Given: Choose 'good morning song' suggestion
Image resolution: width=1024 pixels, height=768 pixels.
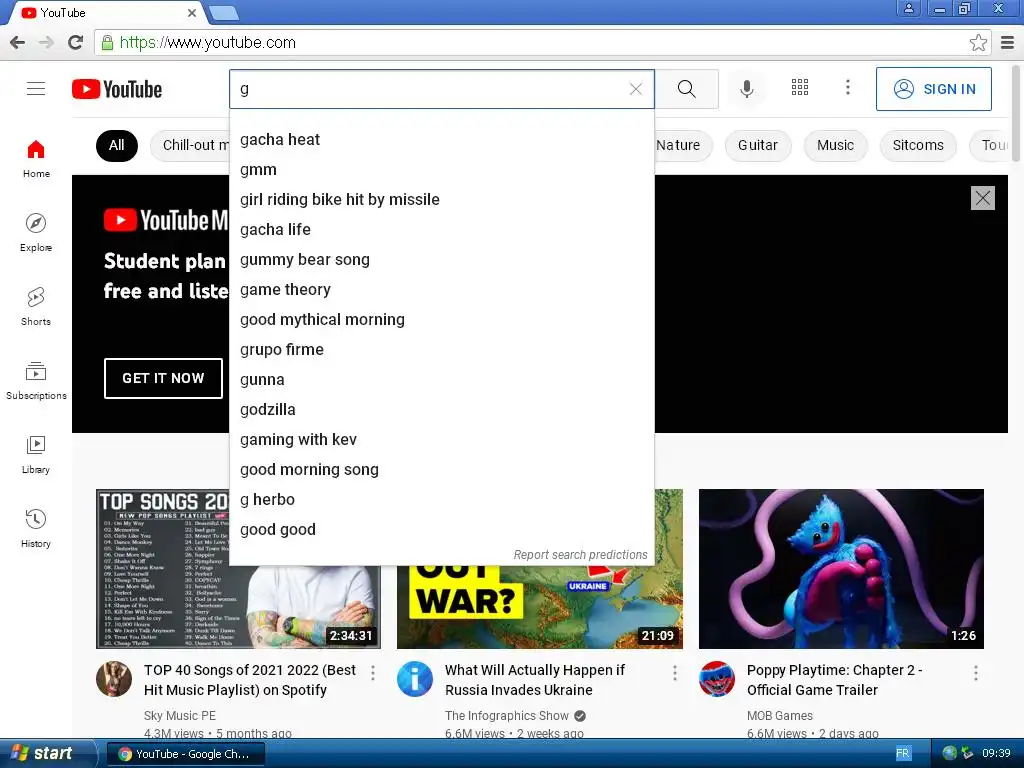Looking at the screenshot, I should click(x=441, y=470).
